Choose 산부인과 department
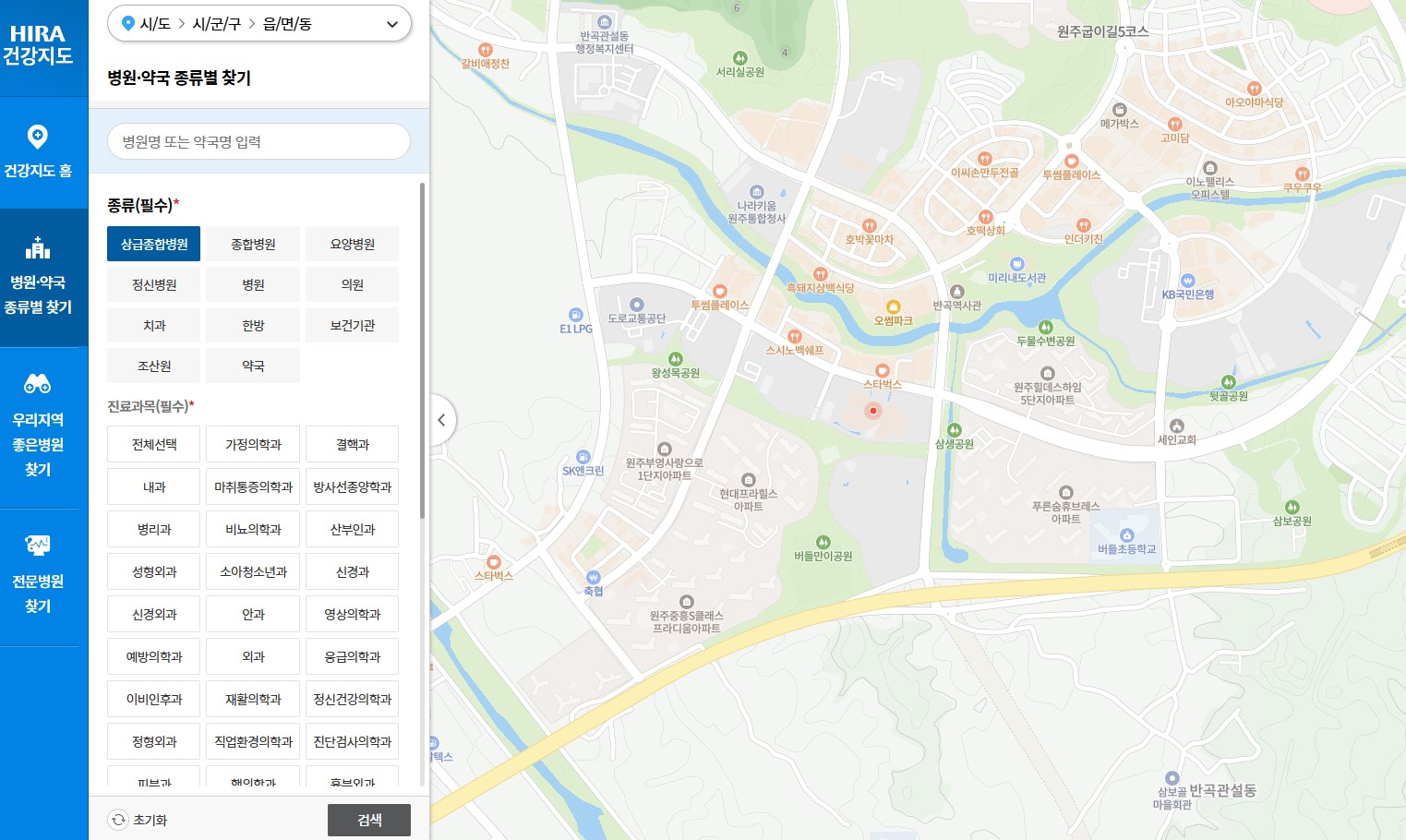The width and height of the screenshot is (1406, 840). [352, 529]
